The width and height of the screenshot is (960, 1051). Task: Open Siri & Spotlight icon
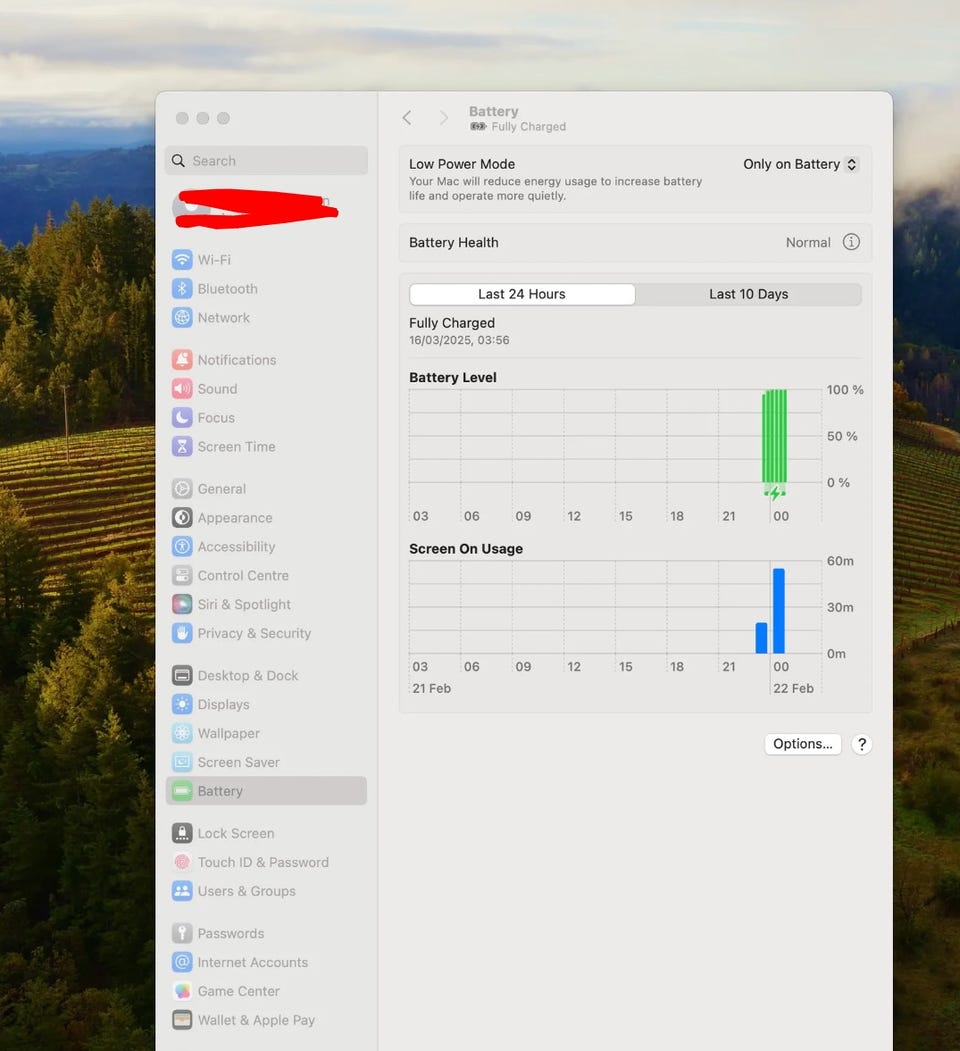pos(182,603)
